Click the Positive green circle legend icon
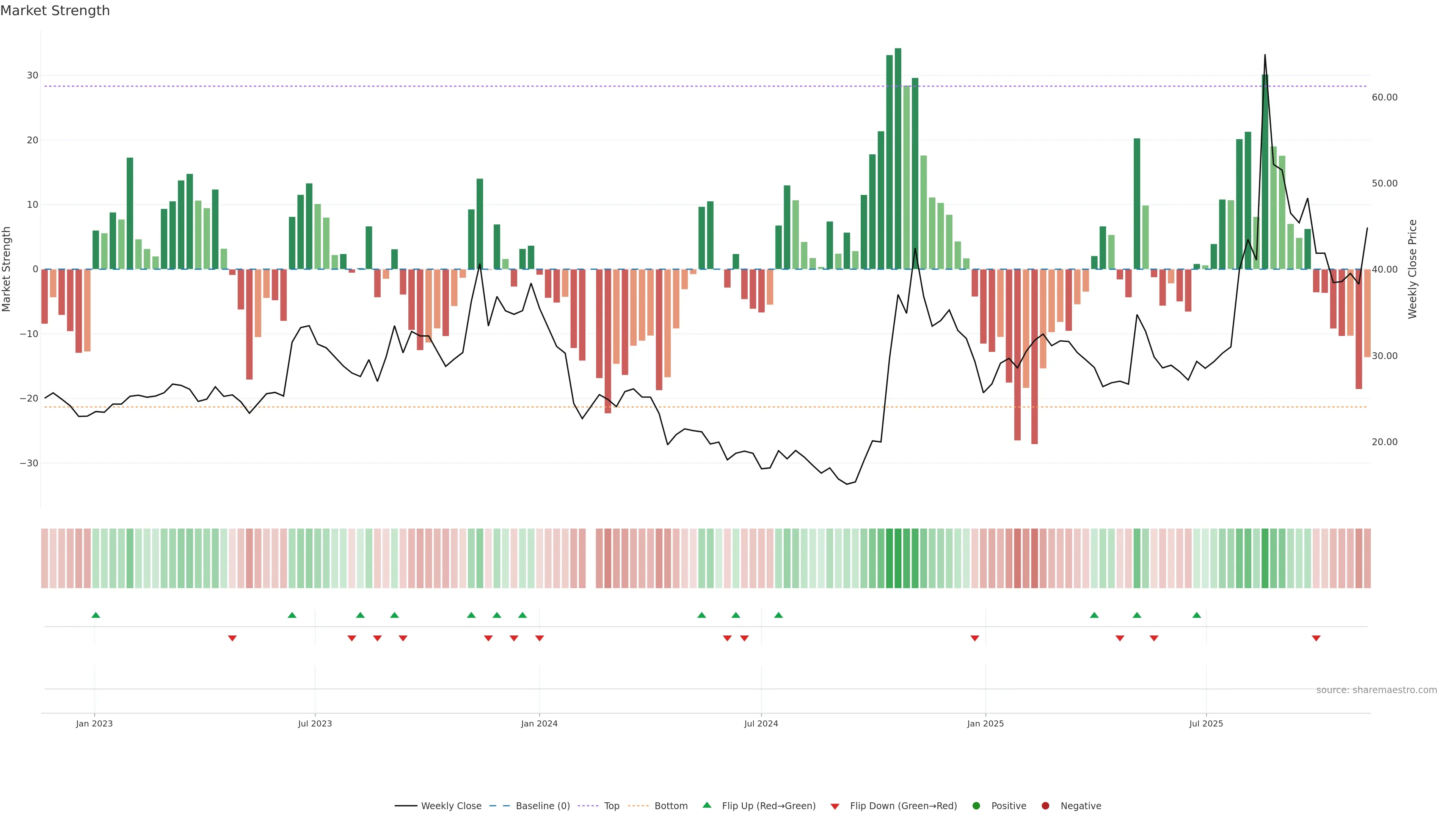Screen dimensions: 1456x819 [x=976, y=806]
